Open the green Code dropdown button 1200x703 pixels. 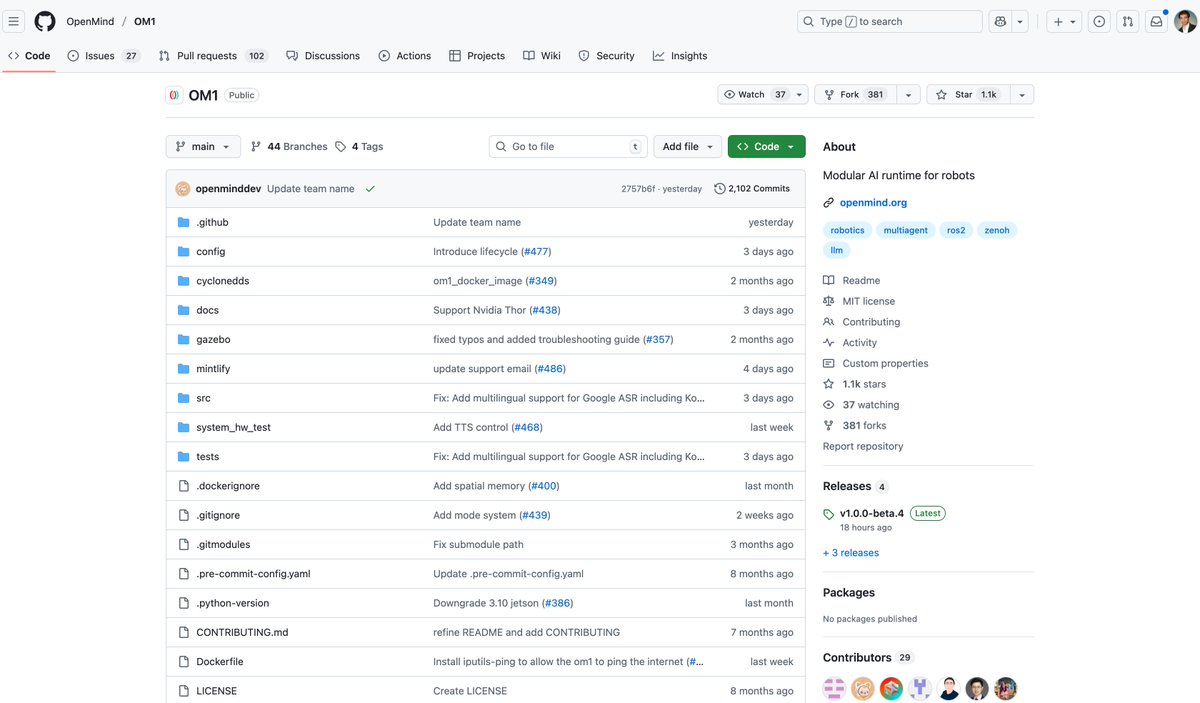[767, 146]
